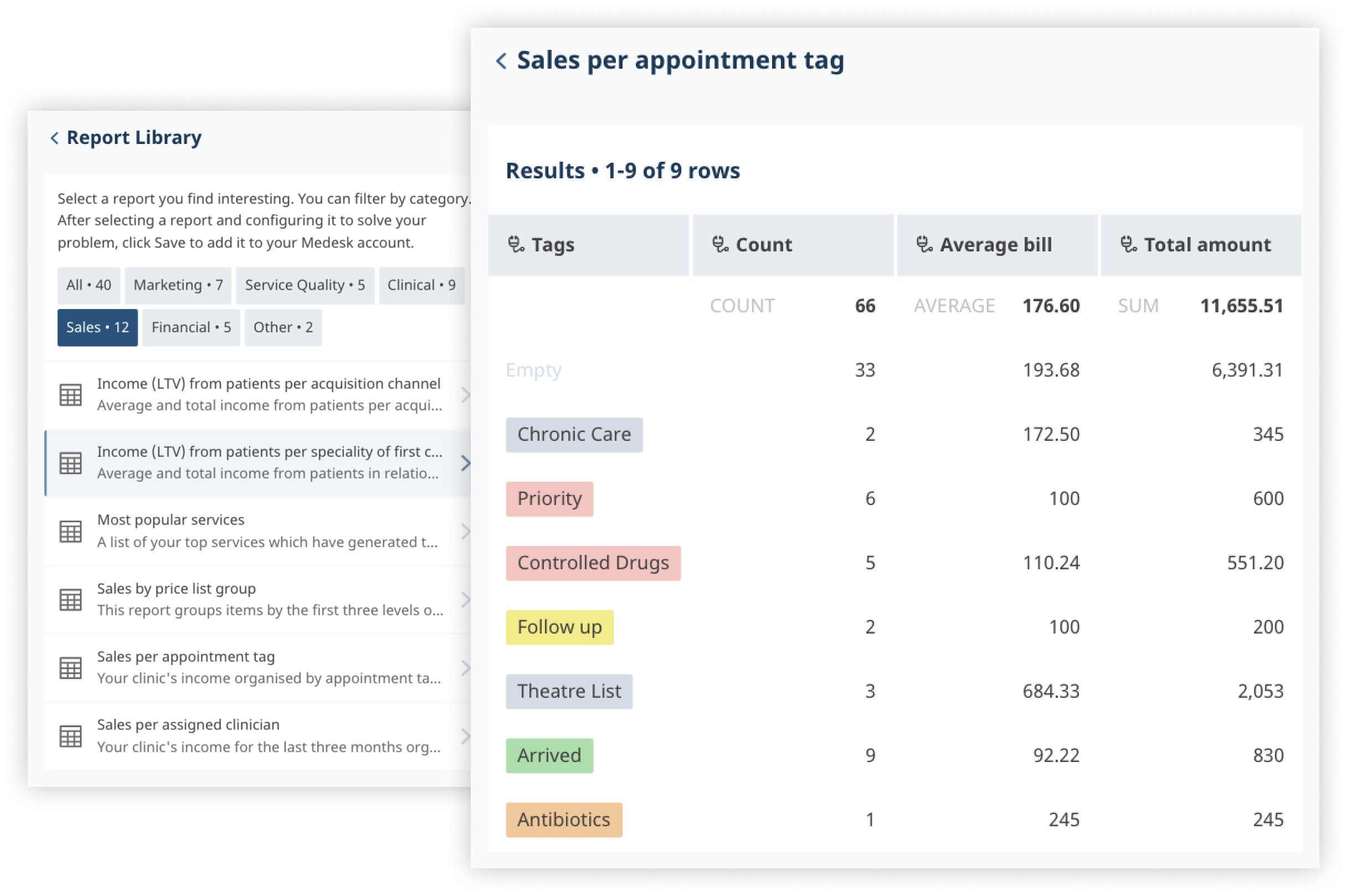Disable the active Sales • 12 filter

[97, 327]
